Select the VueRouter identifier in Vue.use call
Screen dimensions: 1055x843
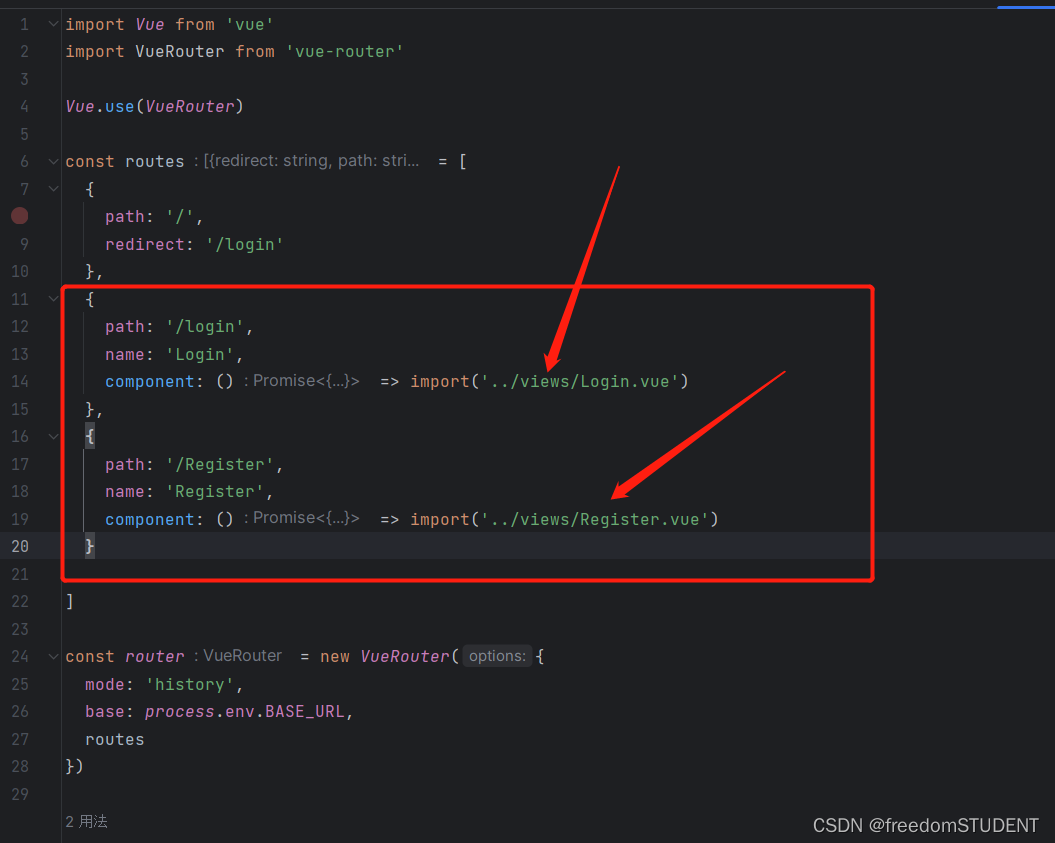[190, 106]
